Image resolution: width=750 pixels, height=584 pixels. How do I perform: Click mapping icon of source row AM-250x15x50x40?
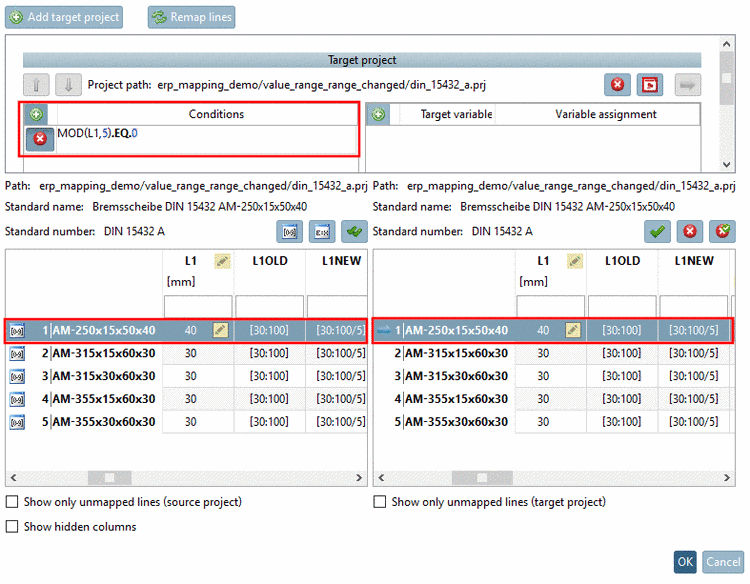pos(17,331)
